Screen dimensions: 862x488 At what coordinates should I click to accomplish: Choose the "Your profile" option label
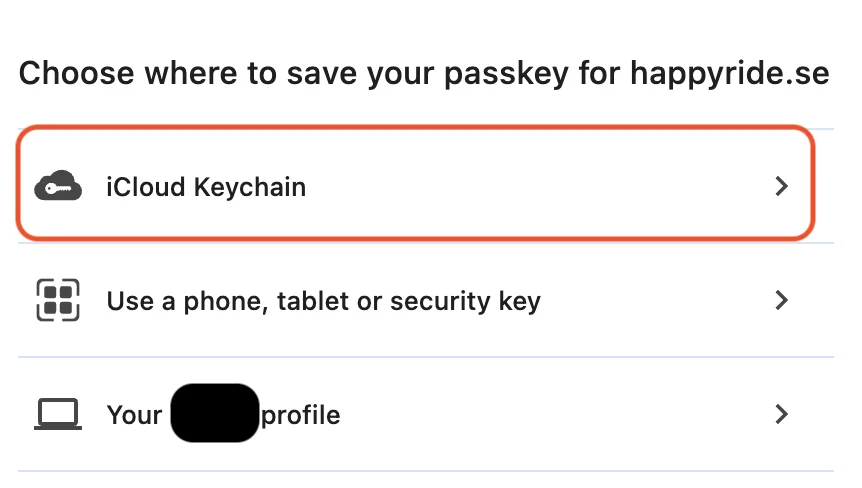pyautogui.click(x=300, y=415)
